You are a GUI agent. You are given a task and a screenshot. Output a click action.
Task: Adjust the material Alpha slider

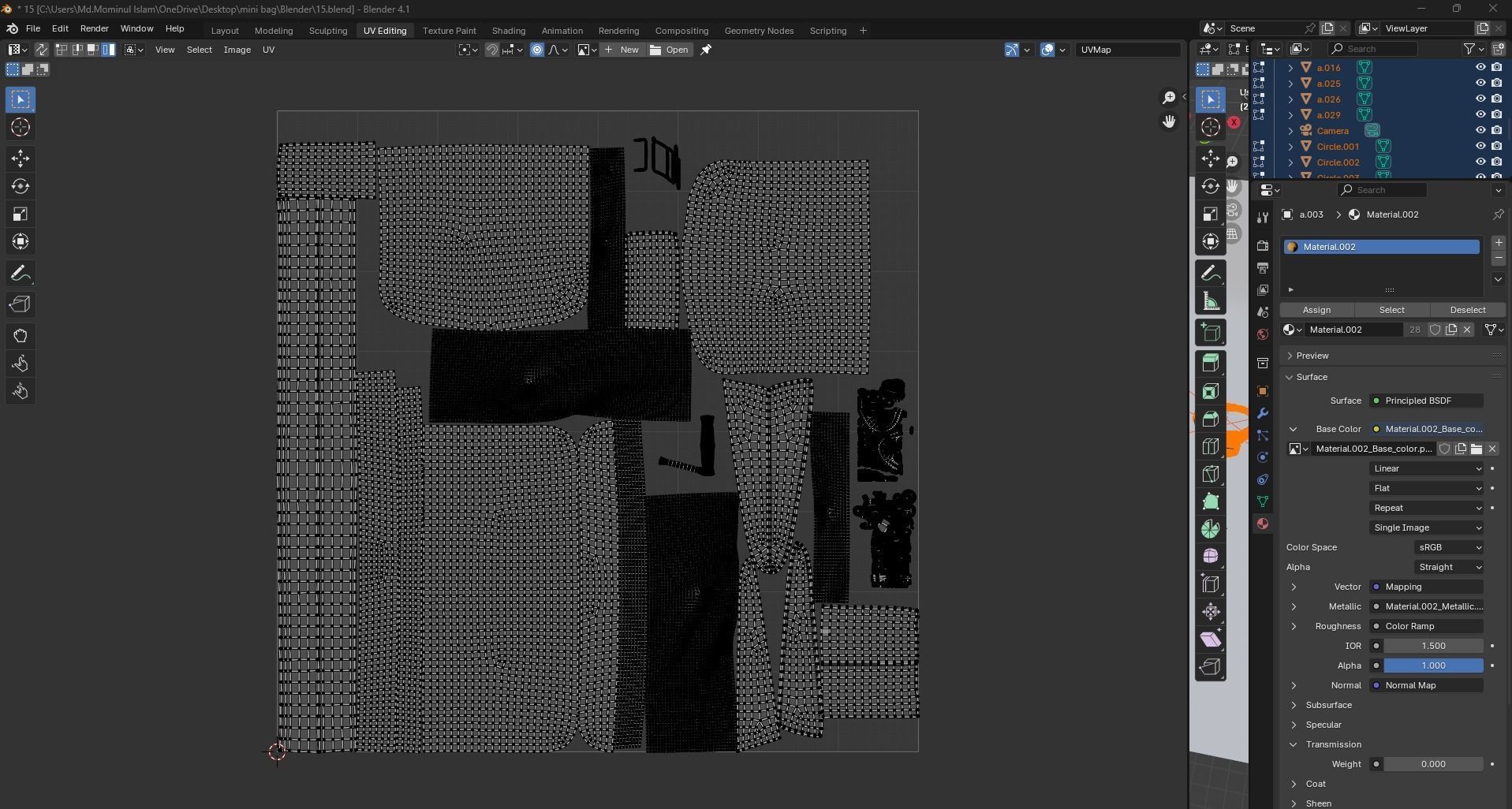(1433, 665)
